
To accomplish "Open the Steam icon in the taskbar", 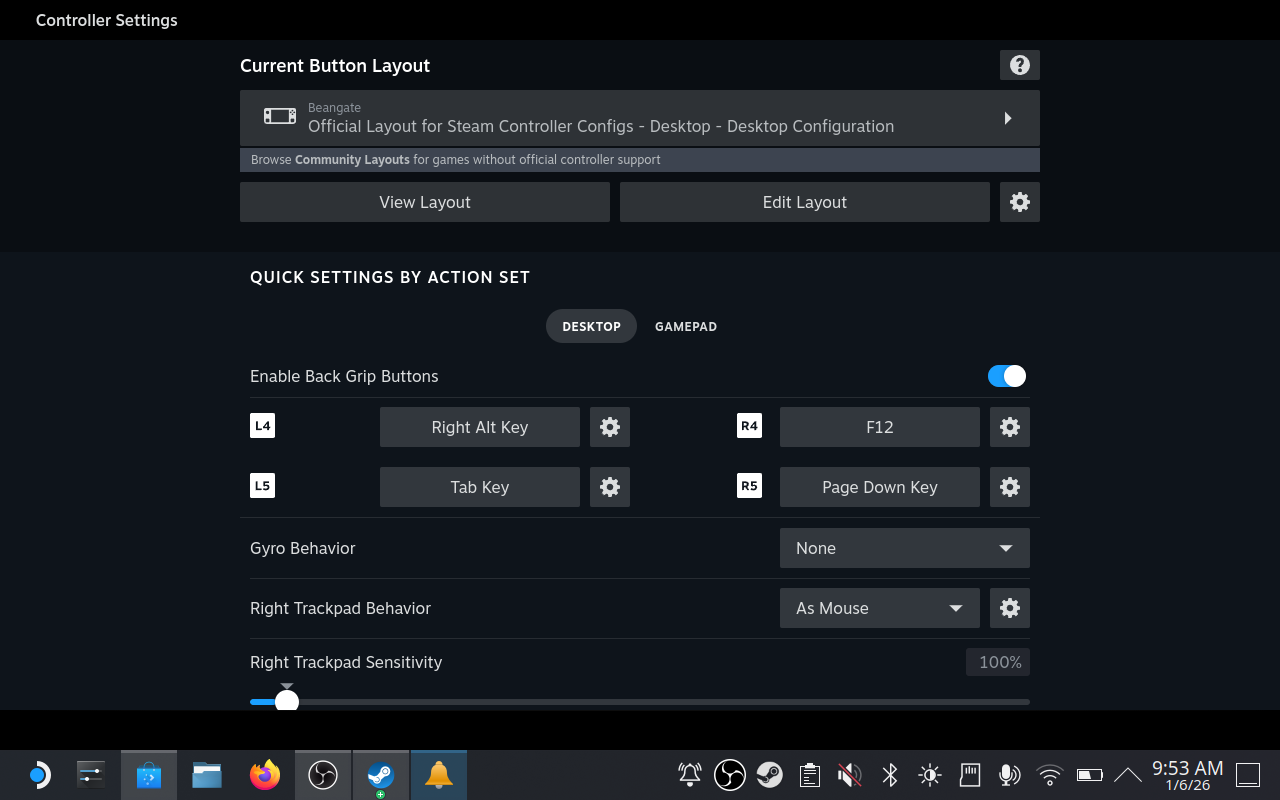I will pos(381,775).
